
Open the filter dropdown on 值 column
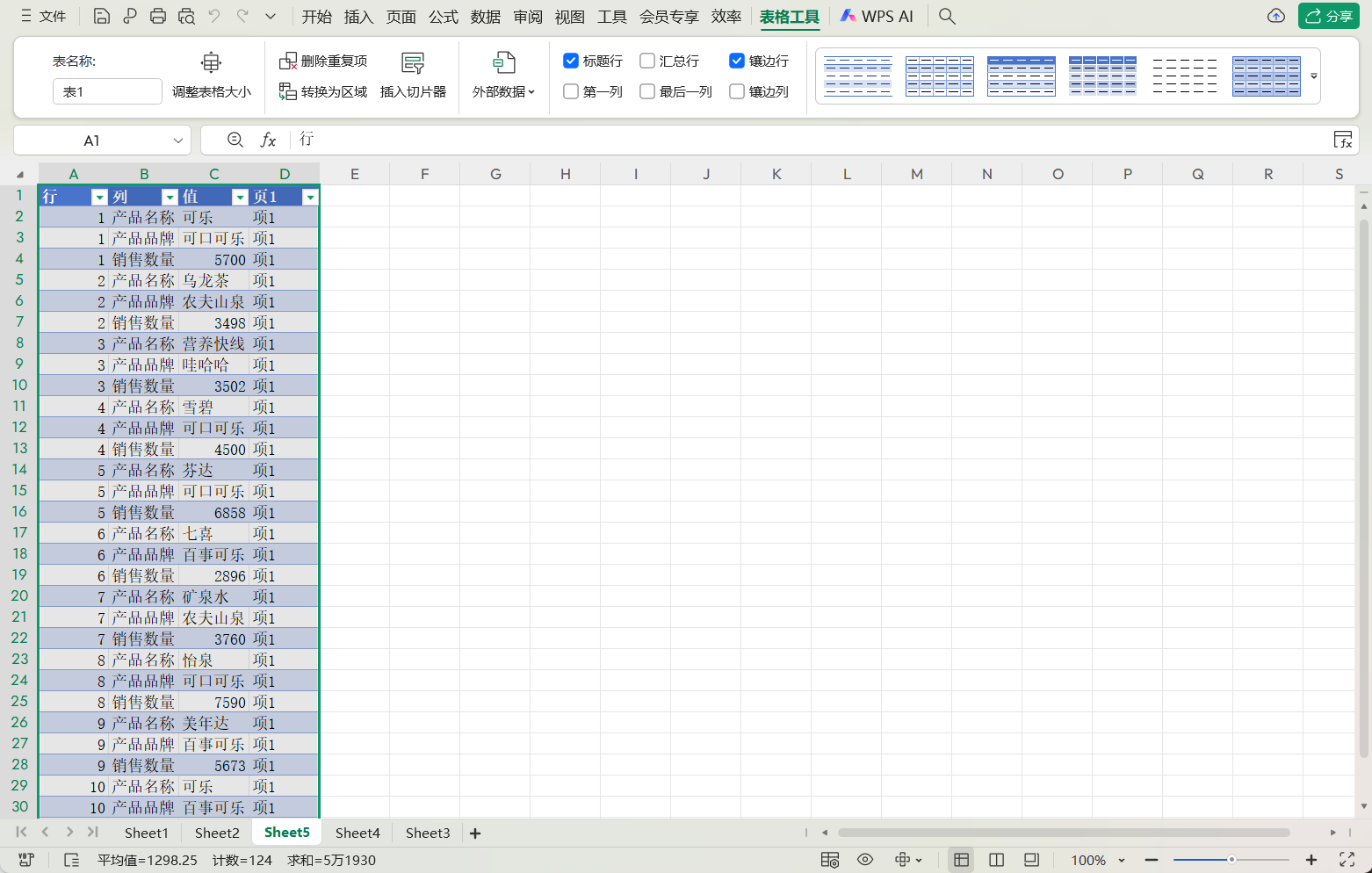[240, 197]
